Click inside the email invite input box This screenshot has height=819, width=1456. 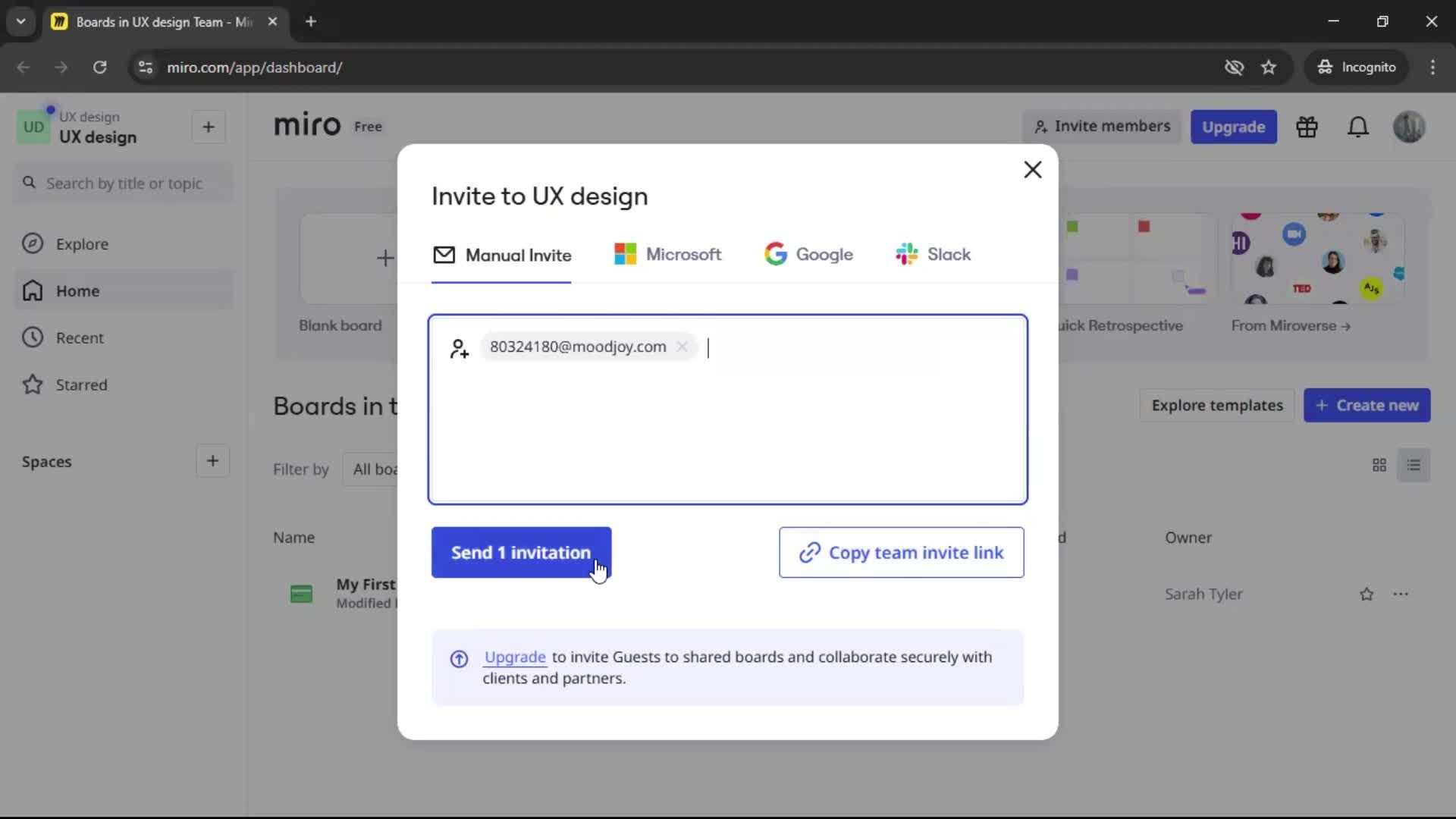728,409
